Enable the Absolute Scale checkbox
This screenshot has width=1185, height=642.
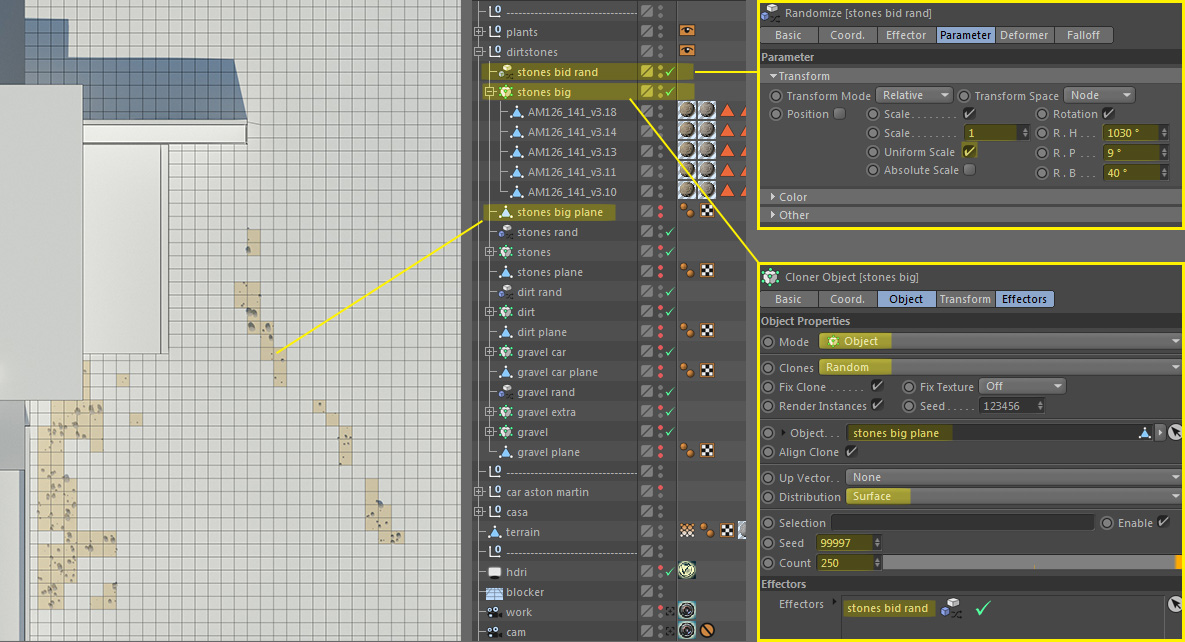pos(968,170)
